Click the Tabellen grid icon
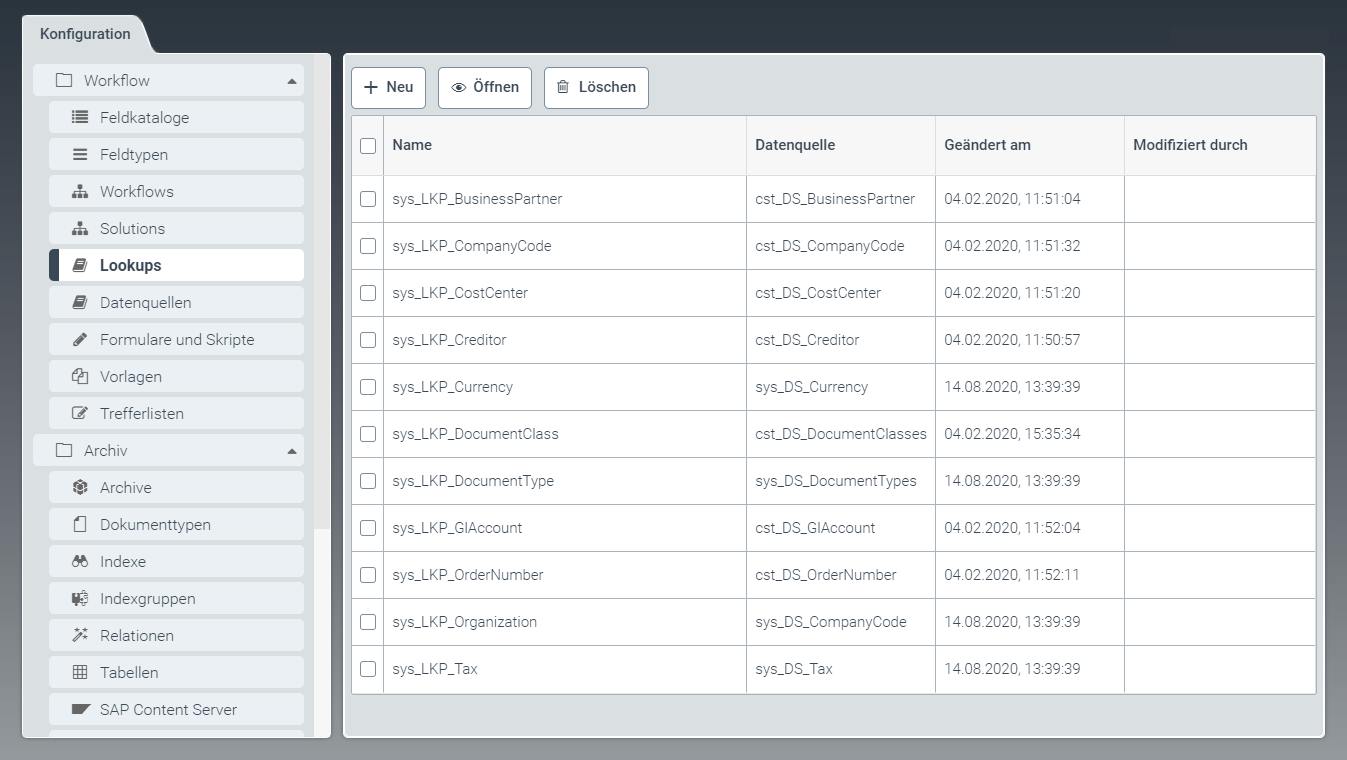 pos(80,672)
